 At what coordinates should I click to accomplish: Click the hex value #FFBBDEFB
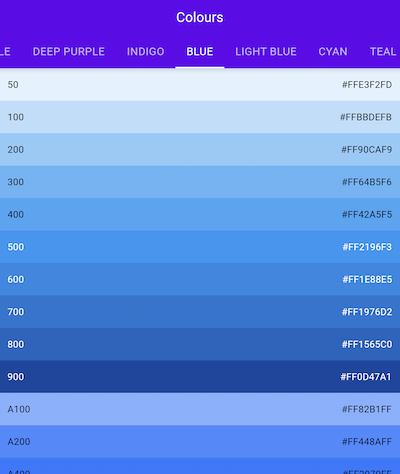pos(366,117)
